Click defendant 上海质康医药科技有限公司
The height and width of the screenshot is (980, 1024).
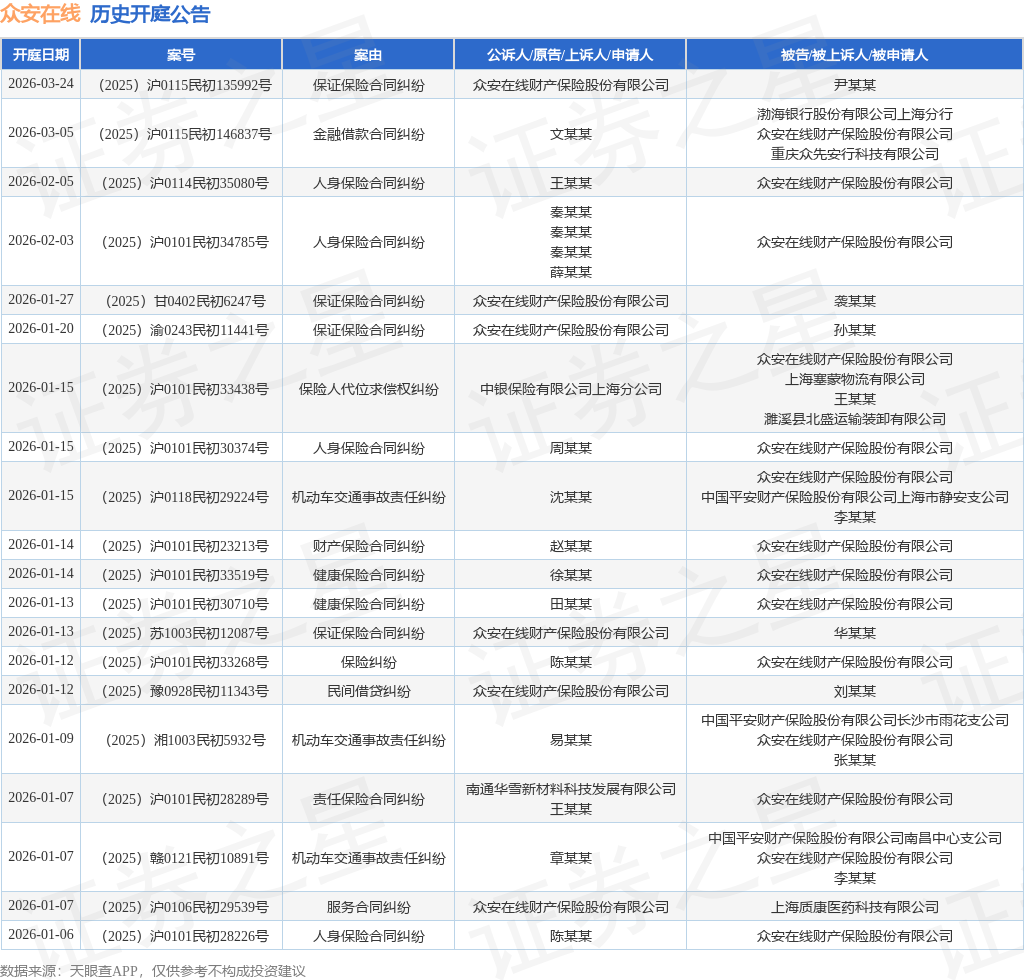(854, 907)
